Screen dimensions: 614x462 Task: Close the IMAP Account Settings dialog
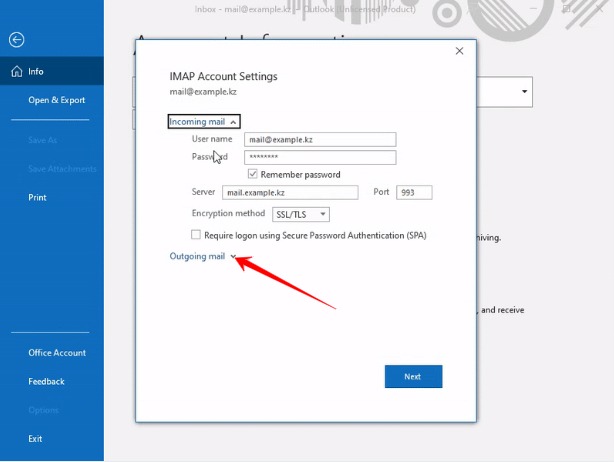(459, 51)
